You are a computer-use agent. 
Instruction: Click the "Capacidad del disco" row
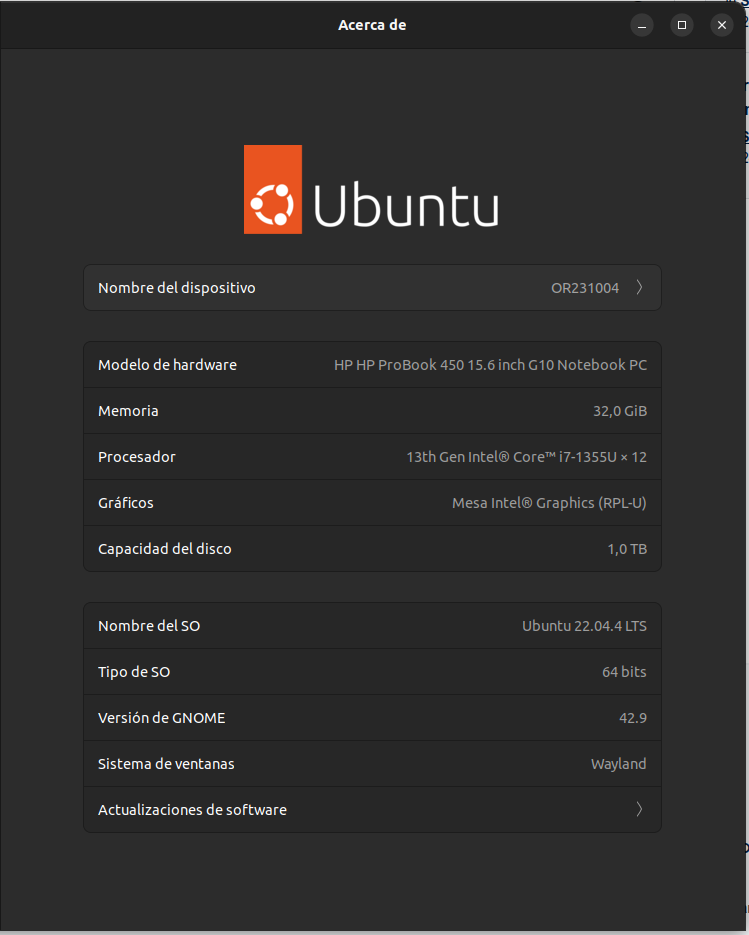coord(372,548)
